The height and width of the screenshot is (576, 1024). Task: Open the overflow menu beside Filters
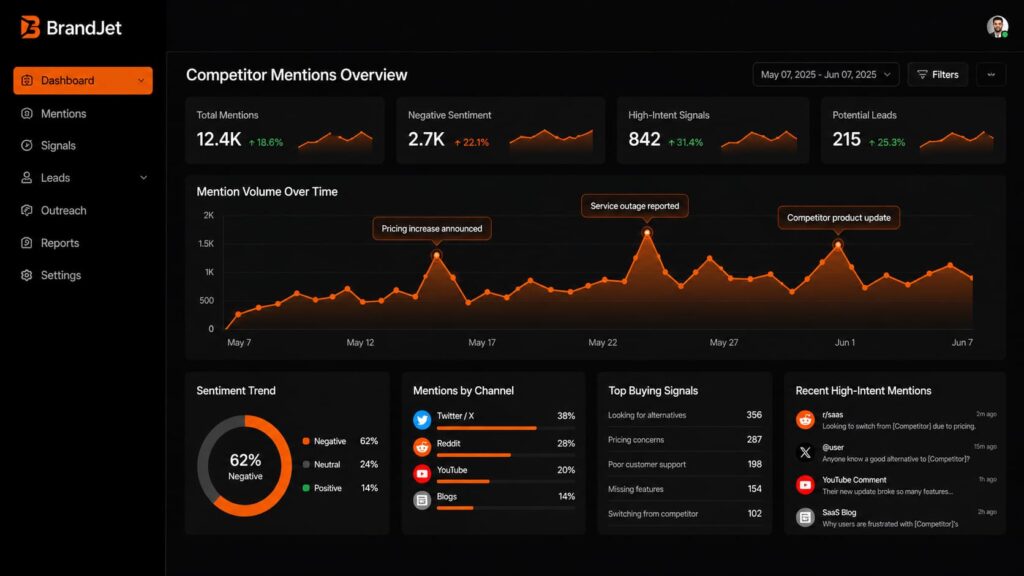[991, 74]
